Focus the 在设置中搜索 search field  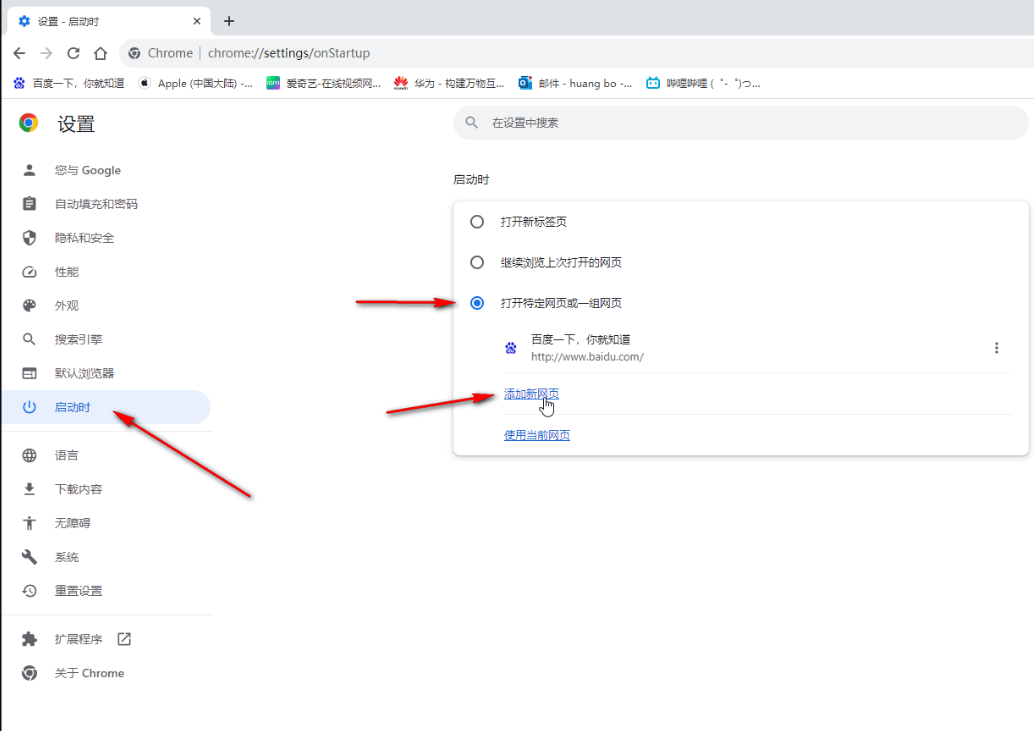click(x=741, y=123)
